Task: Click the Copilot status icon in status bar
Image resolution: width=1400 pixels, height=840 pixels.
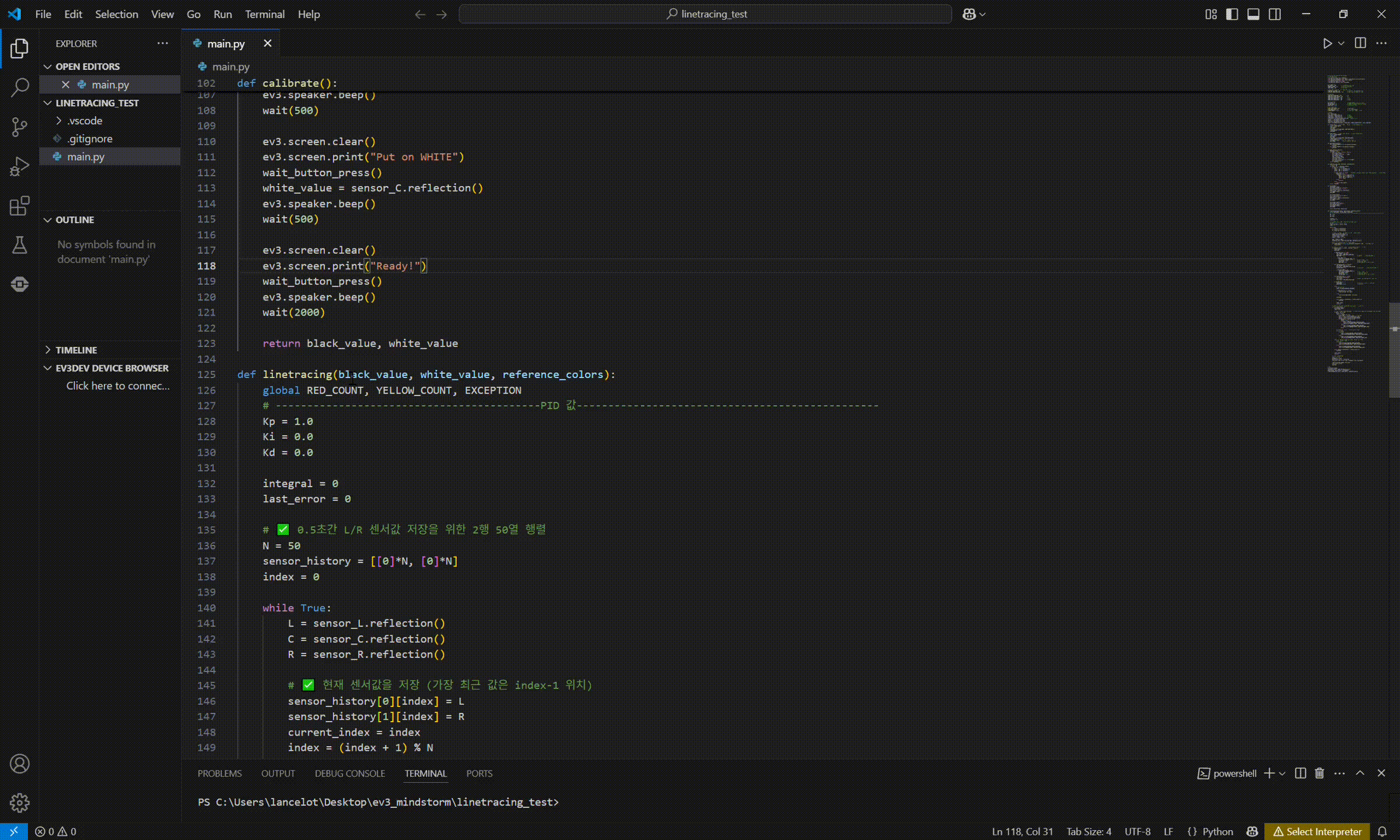Action: (x=1252, y=831)
